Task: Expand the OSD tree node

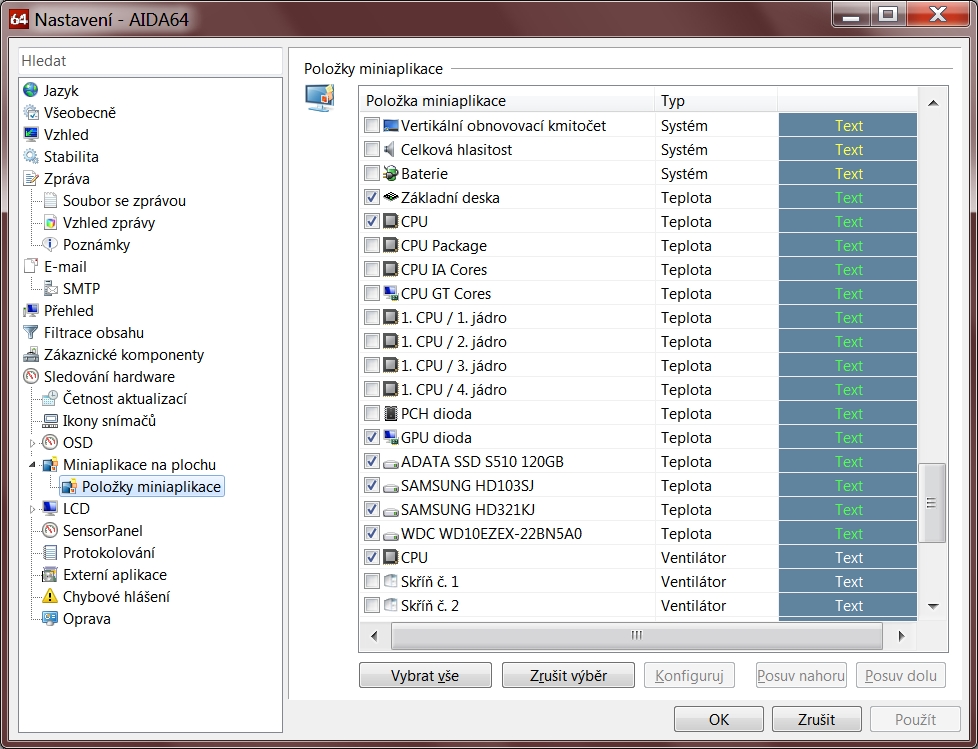Action: click(32, 443)
